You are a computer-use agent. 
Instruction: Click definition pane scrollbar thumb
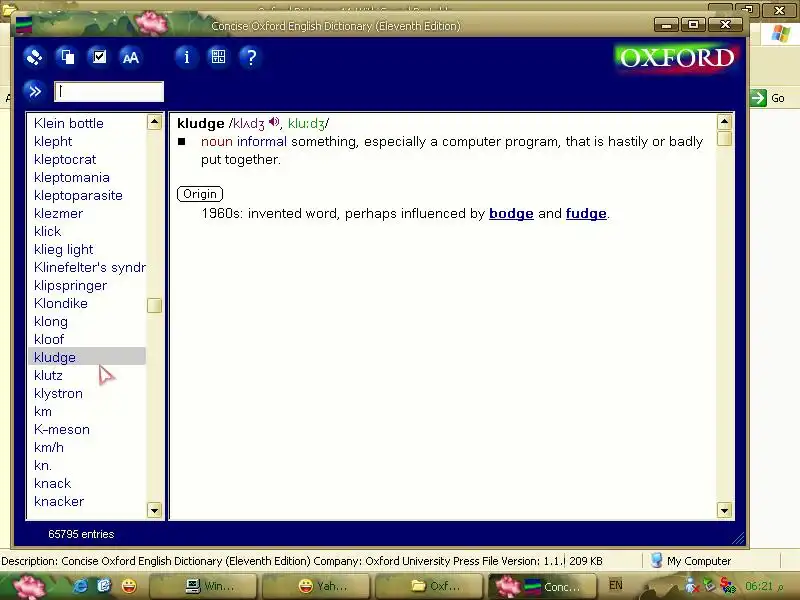click(x=724, y=139)
